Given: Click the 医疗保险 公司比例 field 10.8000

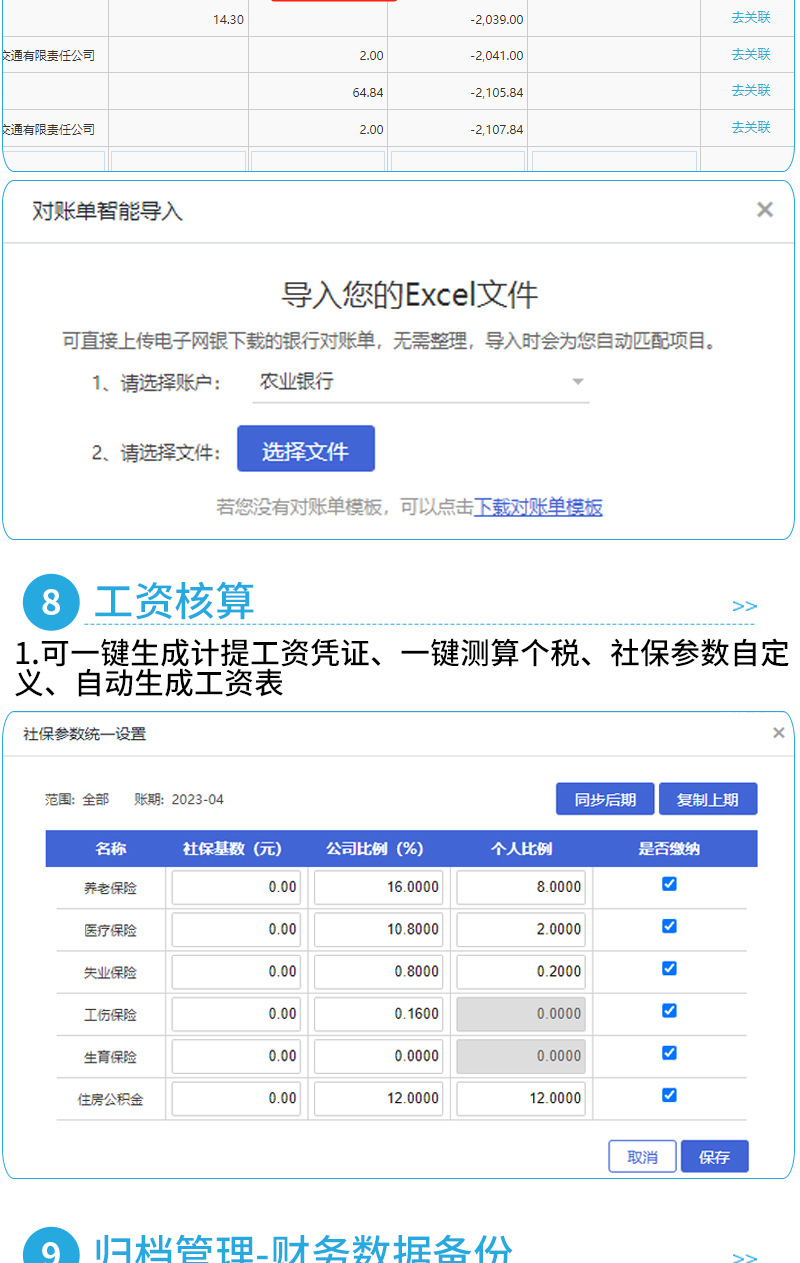Looking at the screenshot, I should (x=378, y=929).
